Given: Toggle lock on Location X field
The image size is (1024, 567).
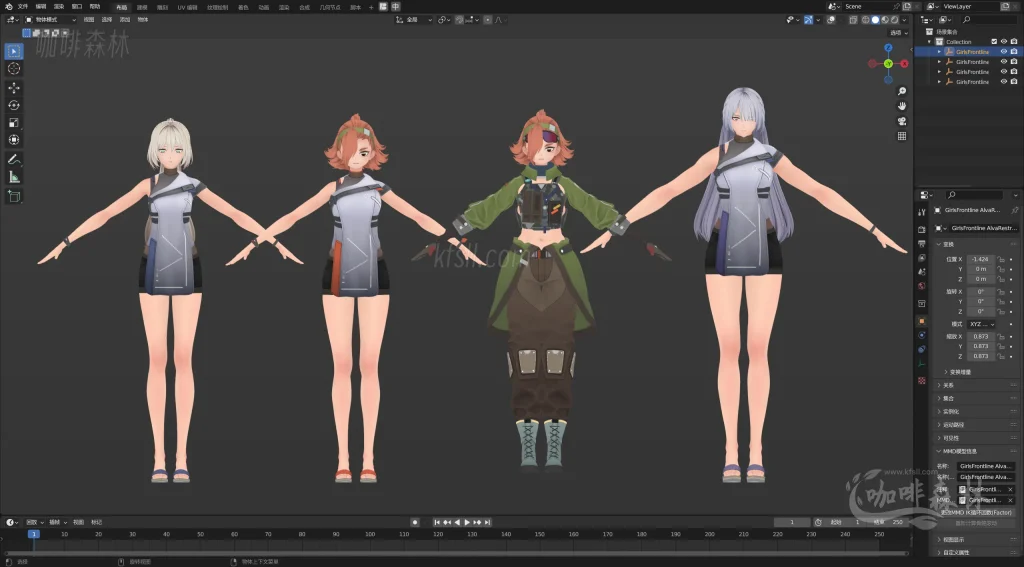Looking at the screenshot, I should pos(1000,259).
